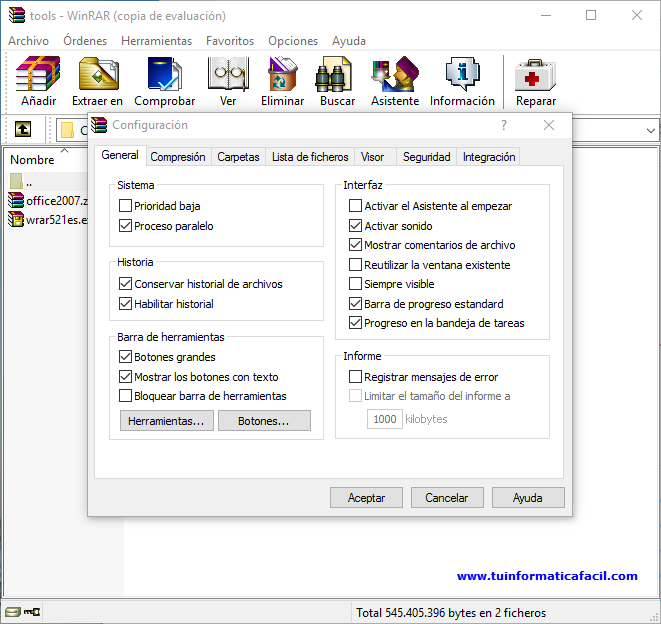
Task: Click the Reparar first-aid kit icon
Action: pos(535,75)
